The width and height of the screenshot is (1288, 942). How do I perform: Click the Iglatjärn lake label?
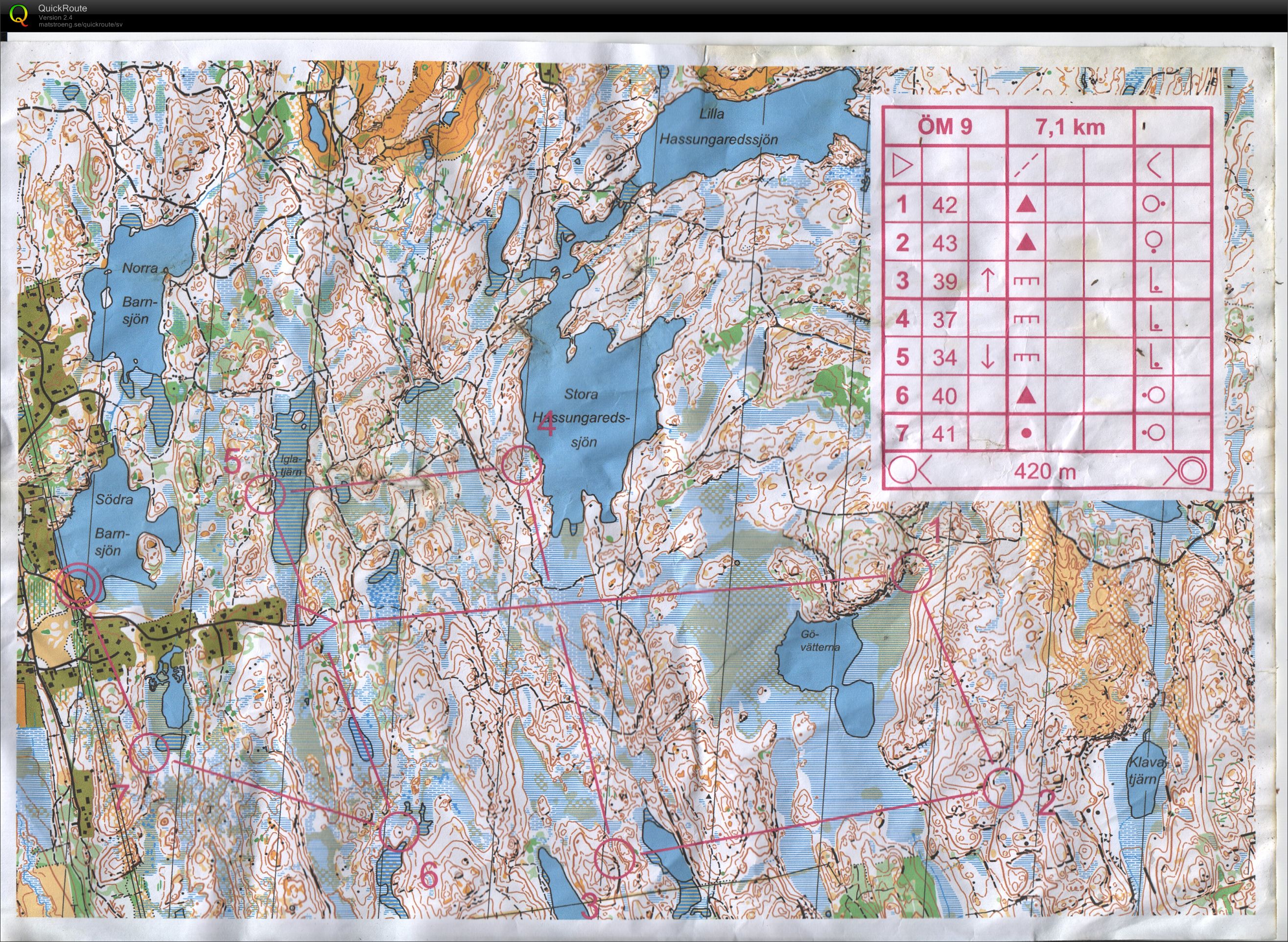point(291,465)
